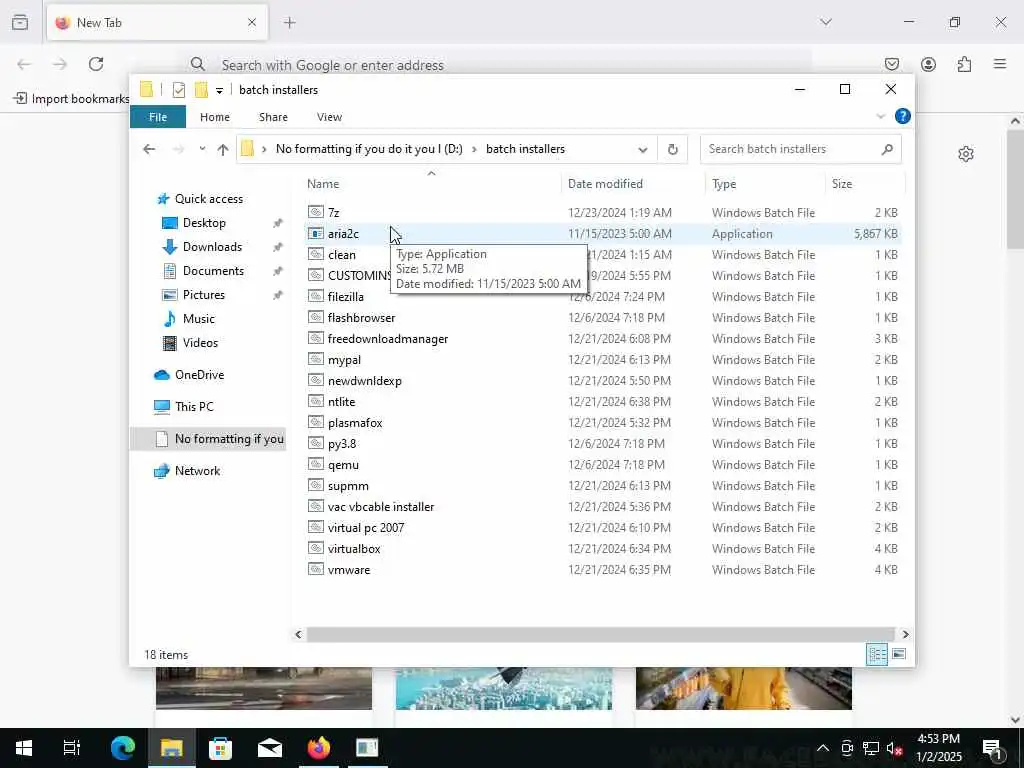The height and width of the screenshot is (768, 1024).
Task: Switch to details view layout icon
Action: (876, 654)
